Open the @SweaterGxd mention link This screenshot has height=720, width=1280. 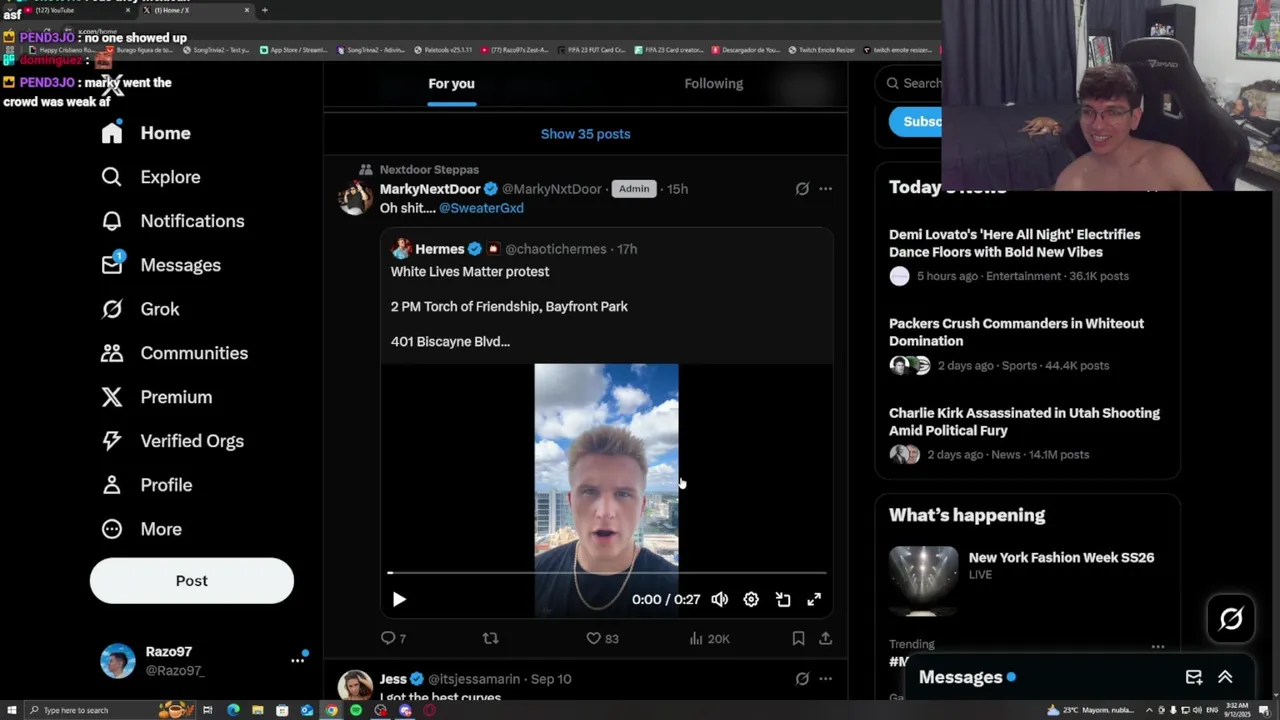481,208
